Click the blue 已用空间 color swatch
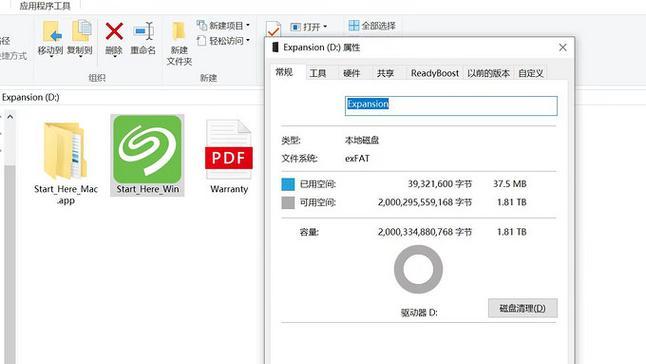646x364 pixels. pos(288,184)
